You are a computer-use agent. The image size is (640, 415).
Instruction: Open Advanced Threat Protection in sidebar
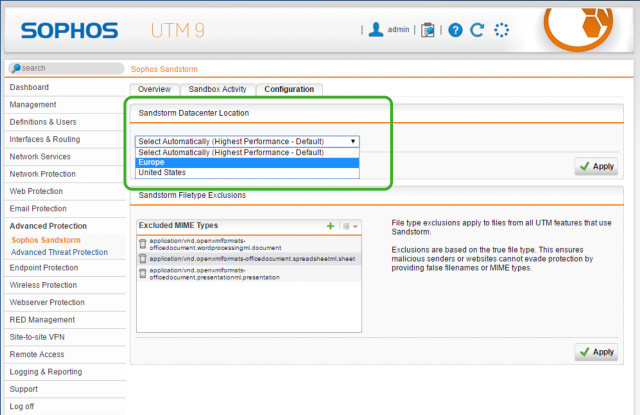(x=62, y=252)
